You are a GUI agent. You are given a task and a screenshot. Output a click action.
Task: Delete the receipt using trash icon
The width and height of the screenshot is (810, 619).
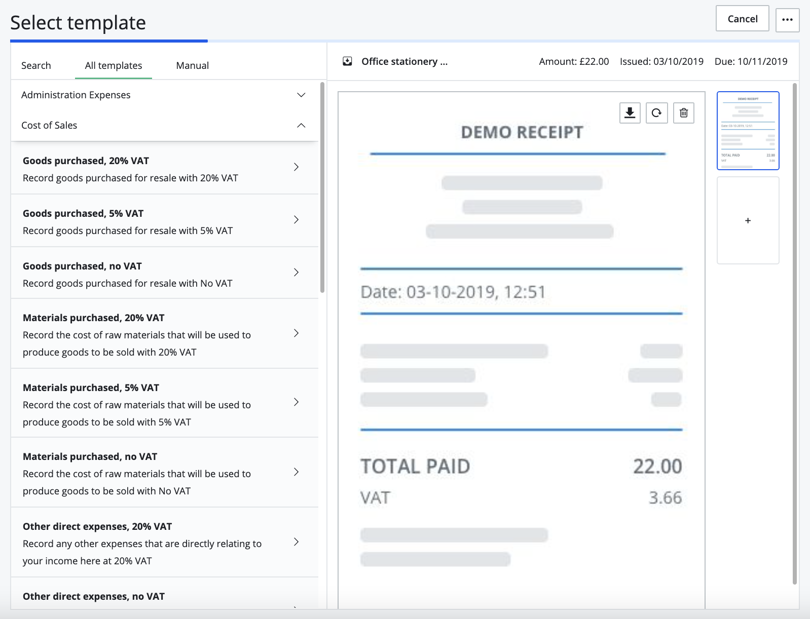684,113
